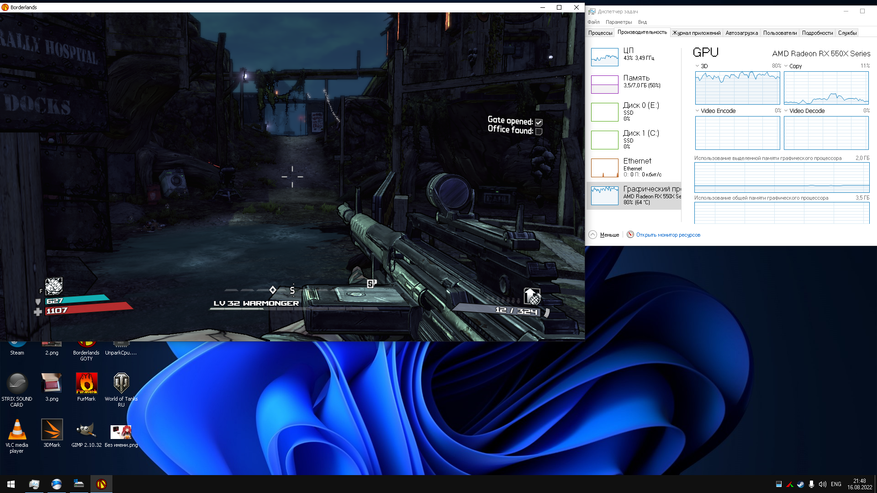877x493 pixels.
Task: Open the volume speaker tray icon
Action: (822, 485)
